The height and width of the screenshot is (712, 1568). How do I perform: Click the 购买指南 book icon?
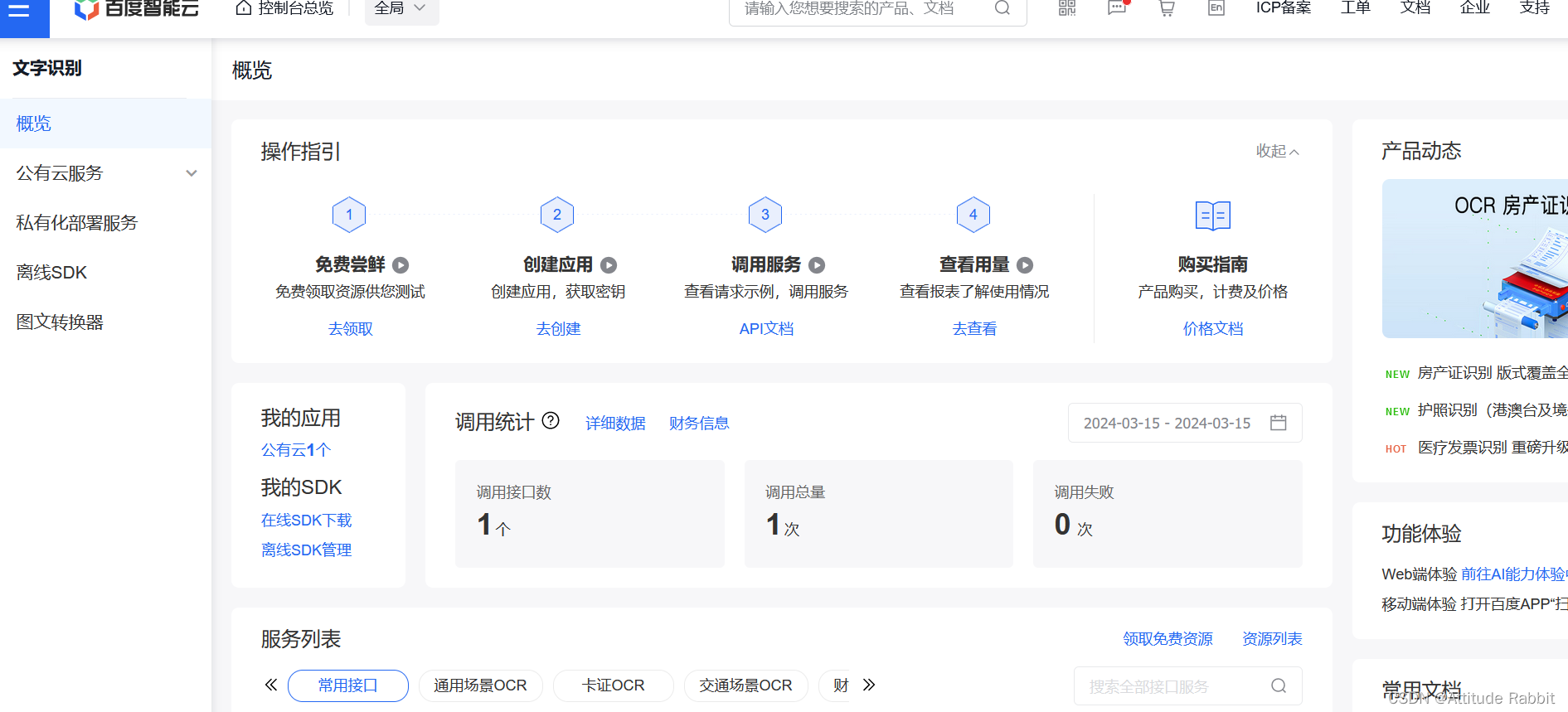[1213, 216]
